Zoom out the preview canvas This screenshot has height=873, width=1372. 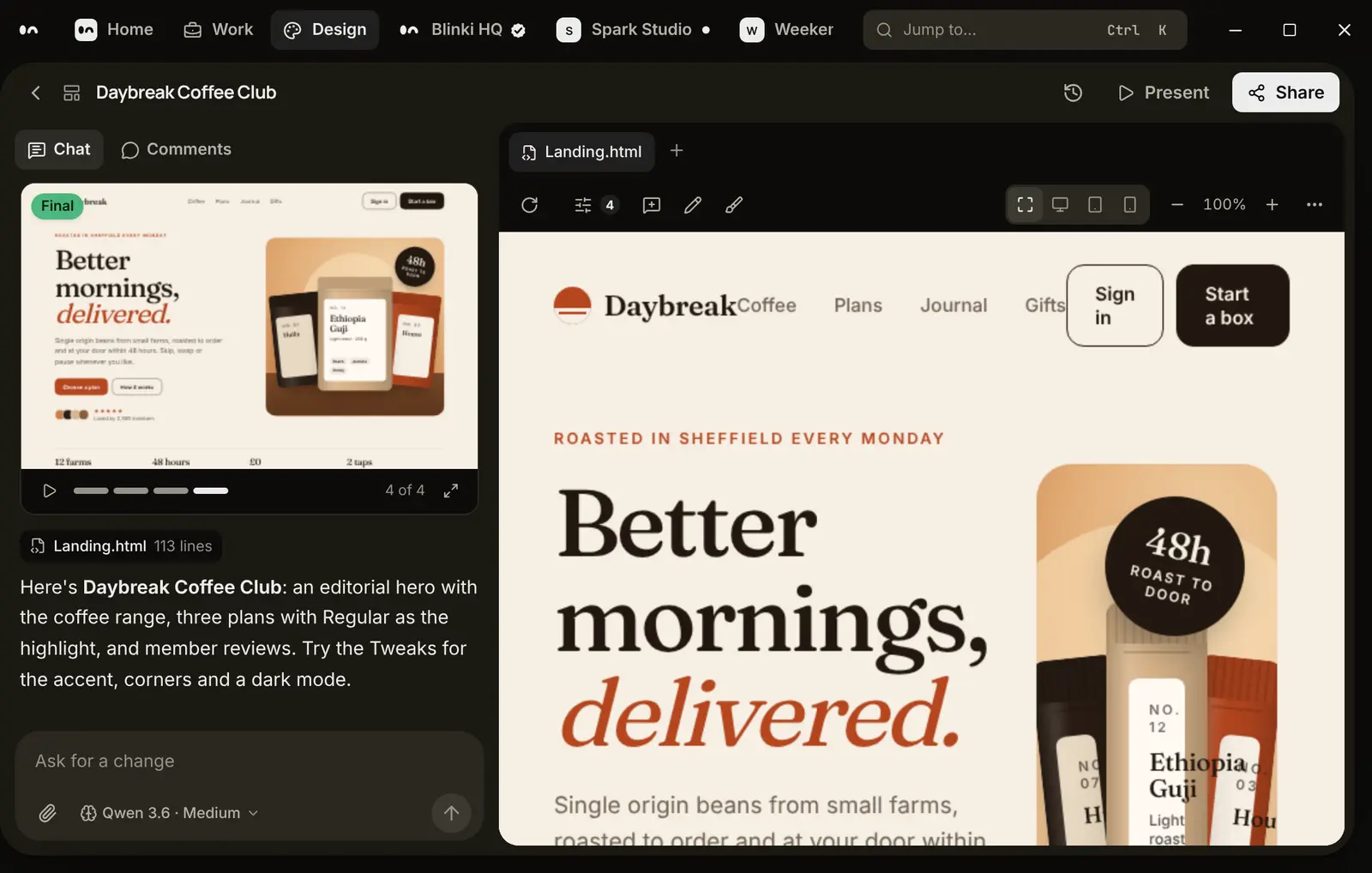tap(1177, 205)
